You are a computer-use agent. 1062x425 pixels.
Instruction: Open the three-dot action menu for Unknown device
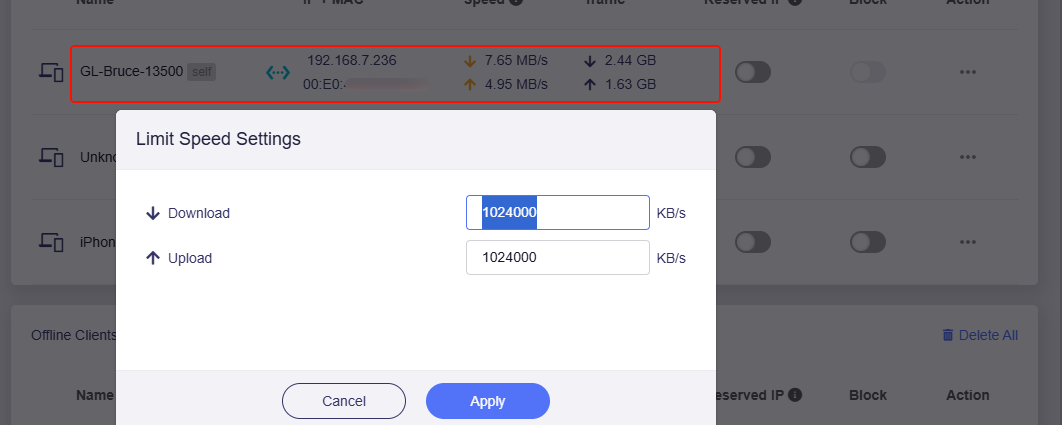967,157
